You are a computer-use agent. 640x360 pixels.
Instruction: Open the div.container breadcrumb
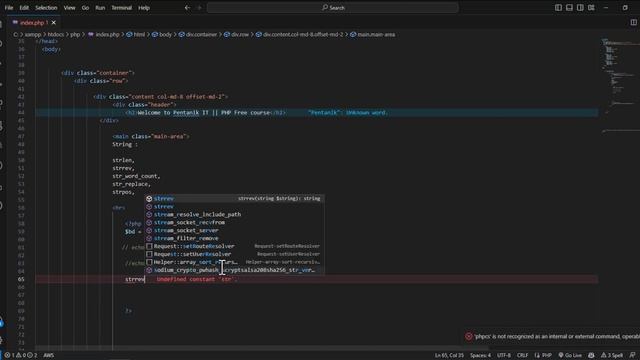[198, 35]
